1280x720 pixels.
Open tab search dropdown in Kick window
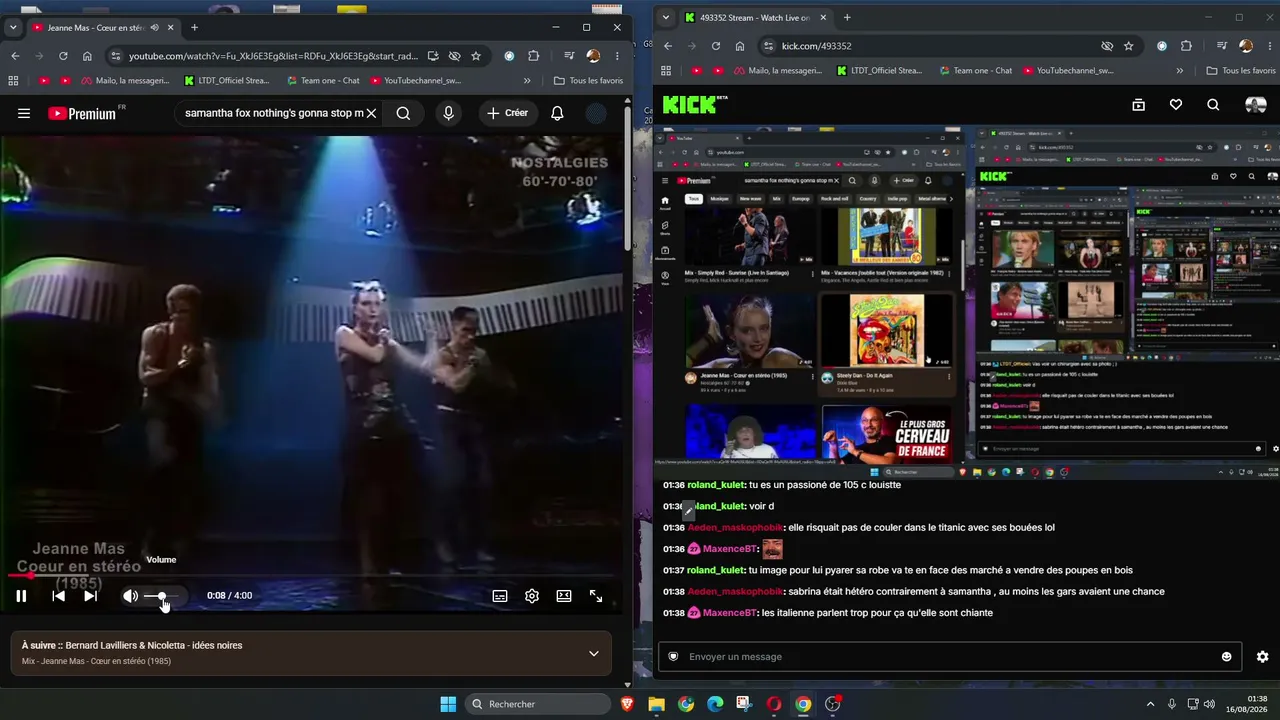pos(666,17)
